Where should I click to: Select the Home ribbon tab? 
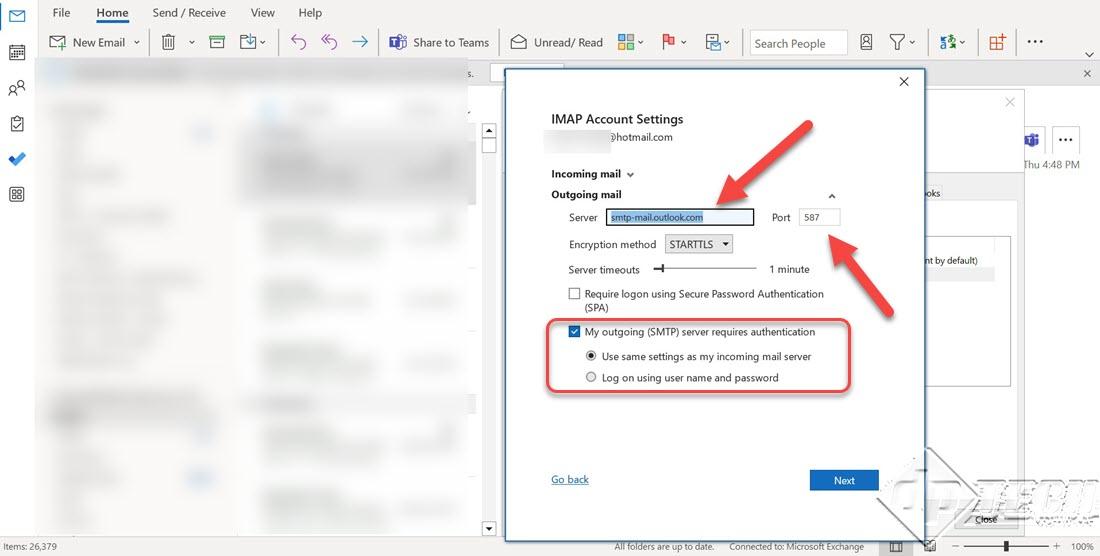tap(112, 13)
